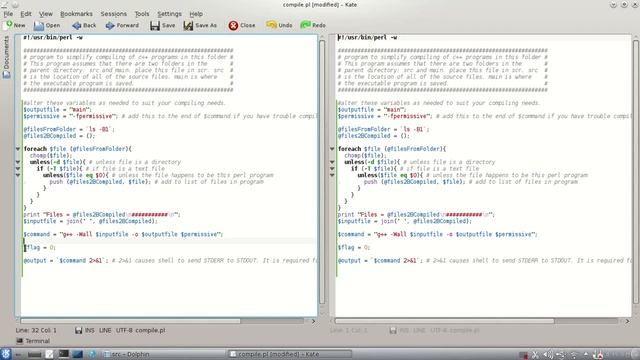This screenshot has height=360, width=640.
Task: Toggle INS insert mode in left status bar
Action: pyautogui.click(x=89, y=330)
